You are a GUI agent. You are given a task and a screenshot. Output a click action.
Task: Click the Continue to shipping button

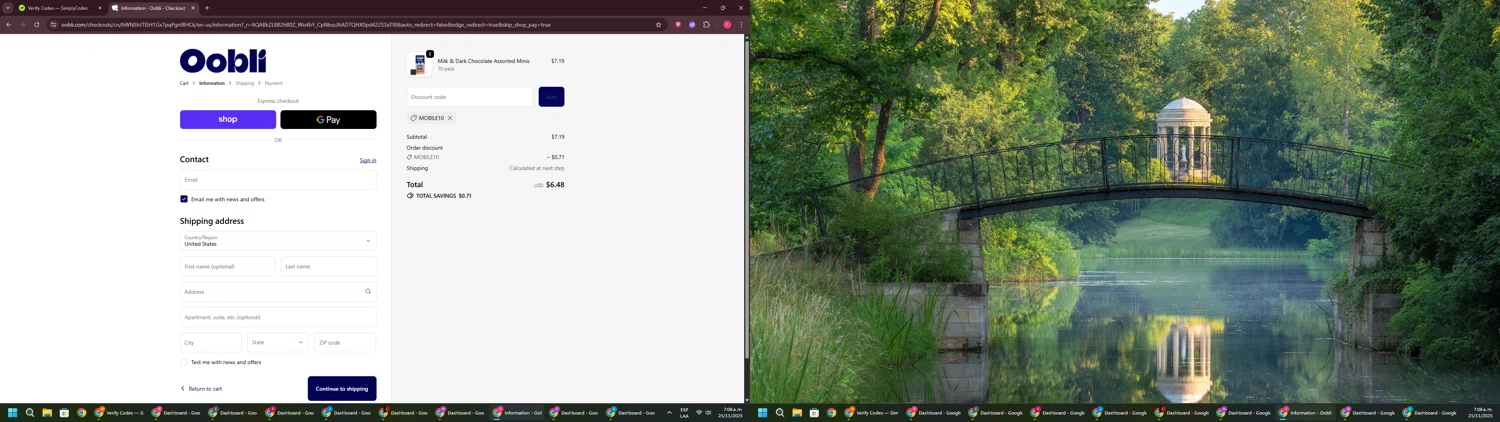pyautogui.click(x=342, y=389)
